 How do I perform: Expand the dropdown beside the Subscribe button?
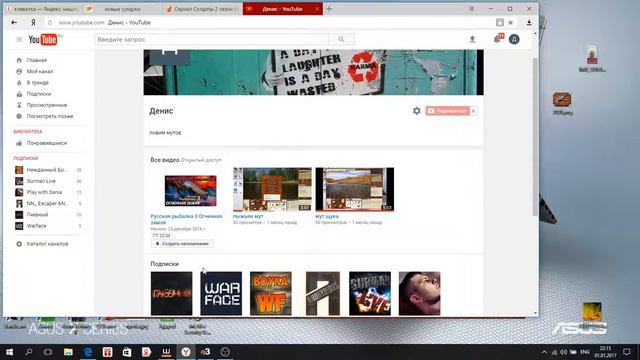(473, 111)
